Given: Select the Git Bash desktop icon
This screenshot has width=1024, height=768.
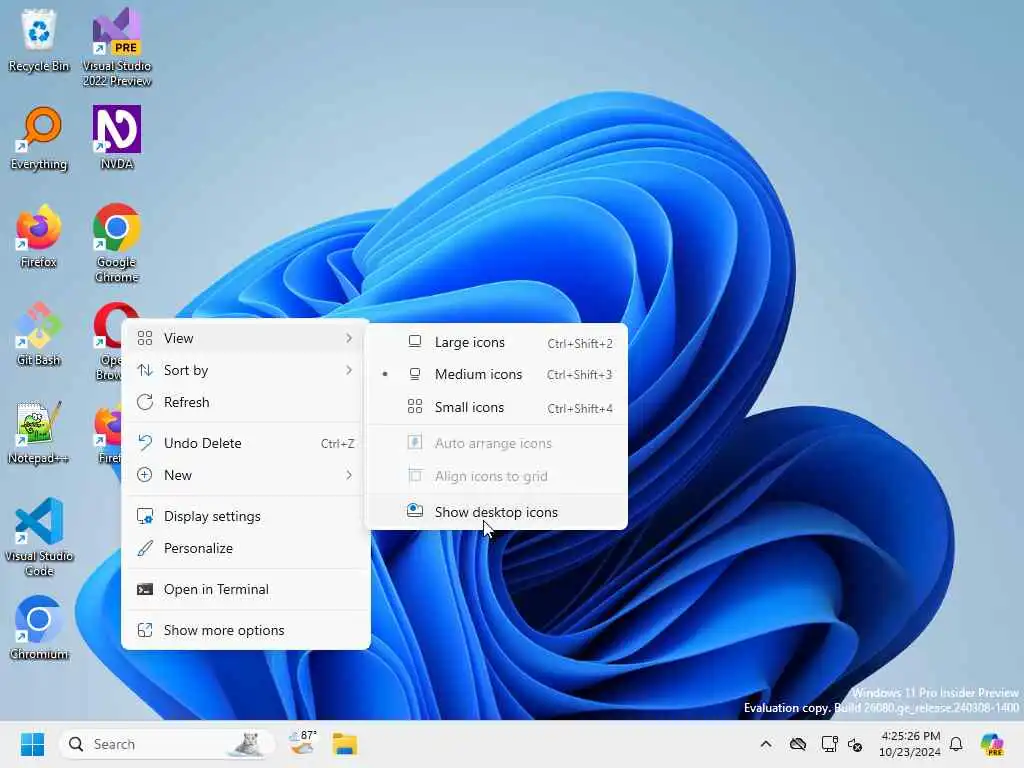Looking at the screenshot, I should pyautogui.click(x=39, y=334).
